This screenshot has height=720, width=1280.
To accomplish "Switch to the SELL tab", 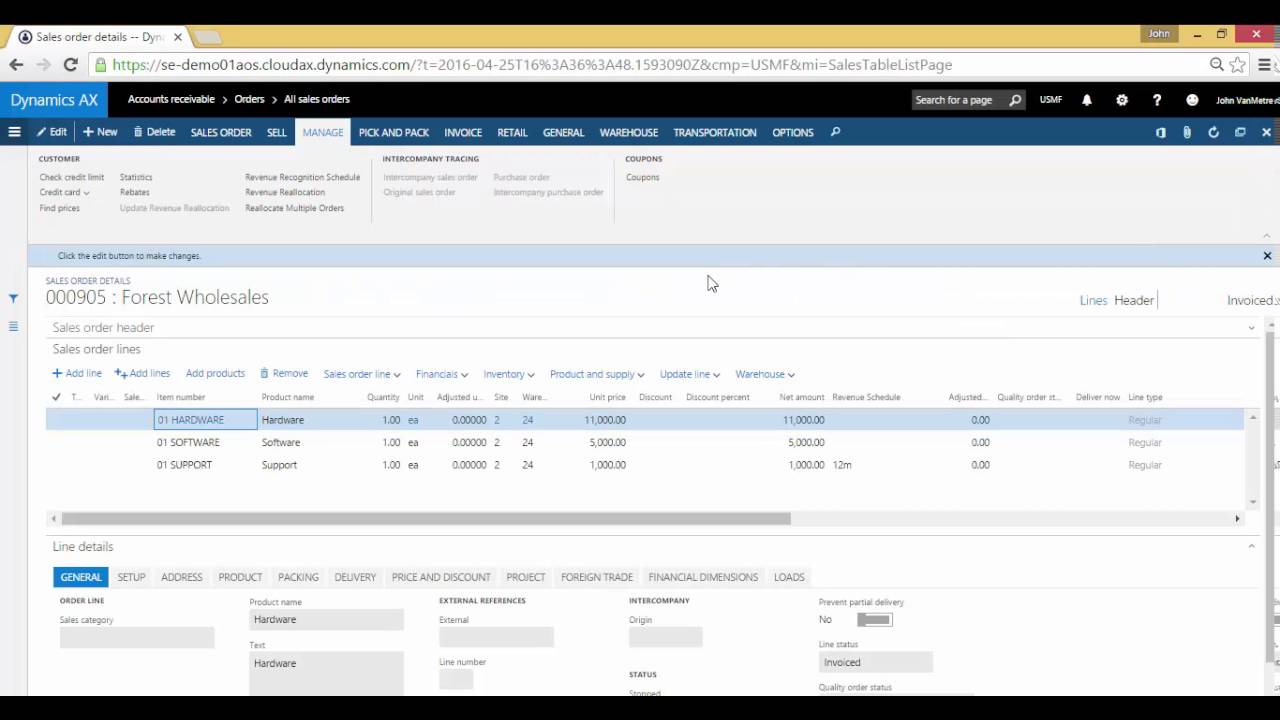I will coord(277,132).
